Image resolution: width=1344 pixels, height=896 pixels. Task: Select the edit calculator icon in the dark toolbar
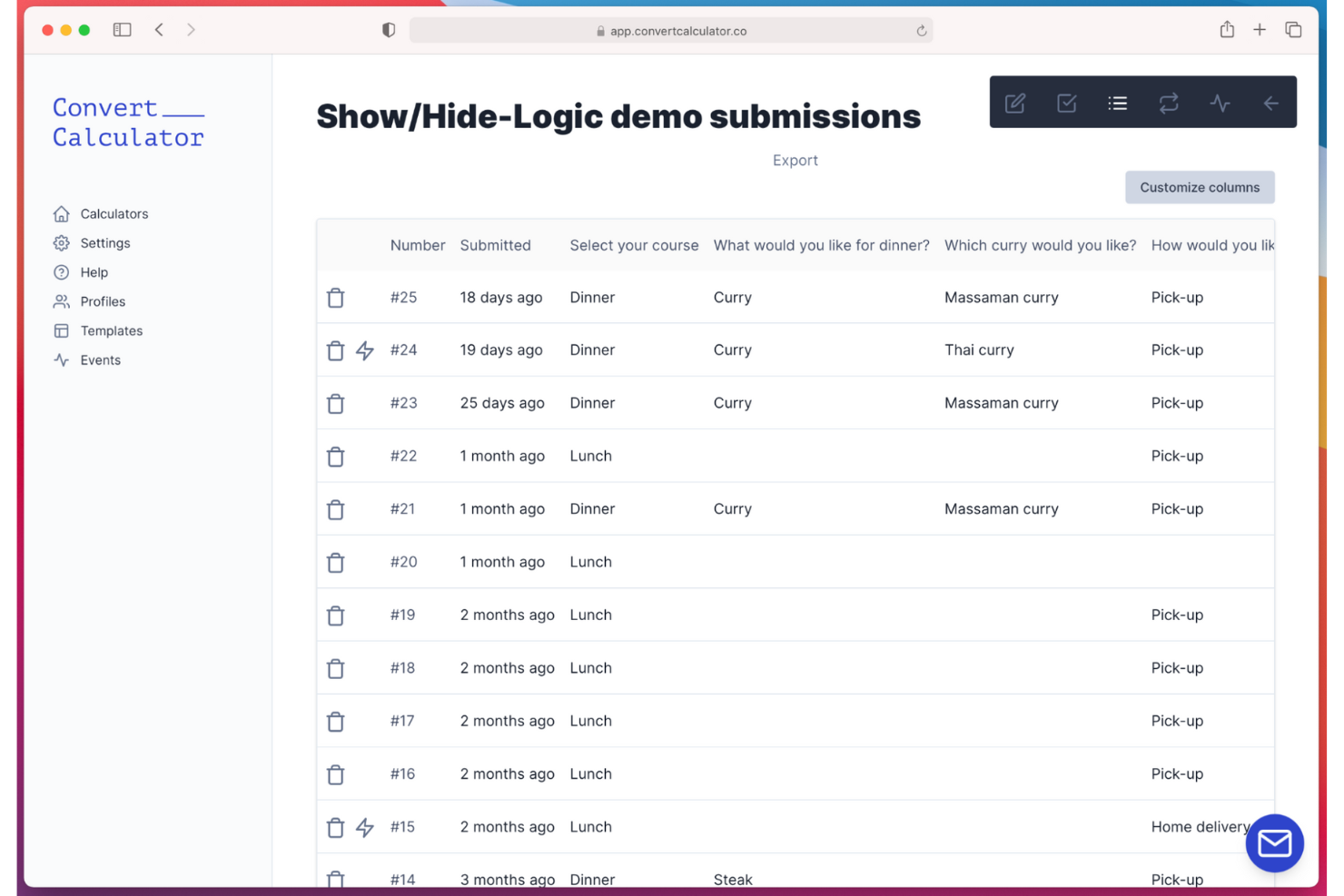[1014, 103]
